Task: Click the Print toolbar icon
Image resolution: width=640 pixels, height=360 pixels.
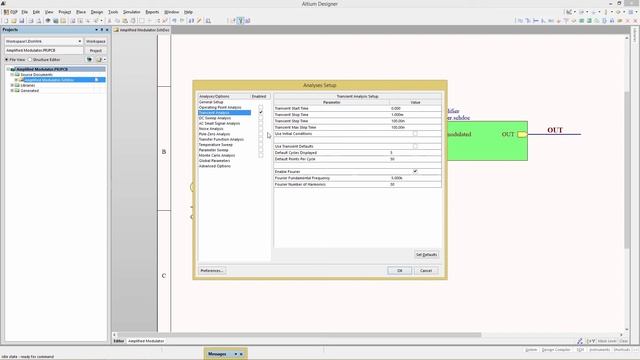Action: [31, 20]
